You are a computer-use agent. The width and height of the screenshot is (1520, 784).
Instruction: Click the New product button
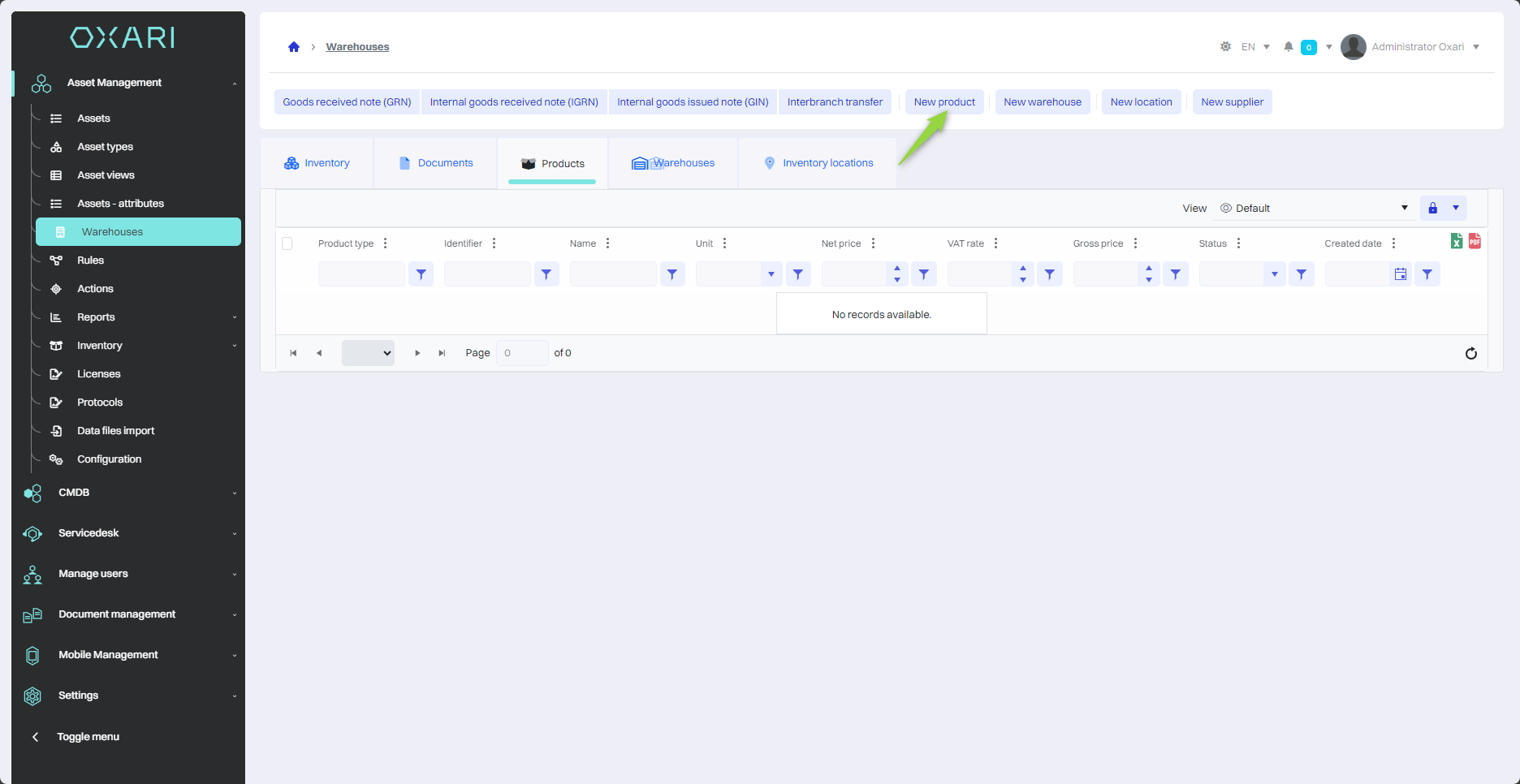click(x=944, y=102)
